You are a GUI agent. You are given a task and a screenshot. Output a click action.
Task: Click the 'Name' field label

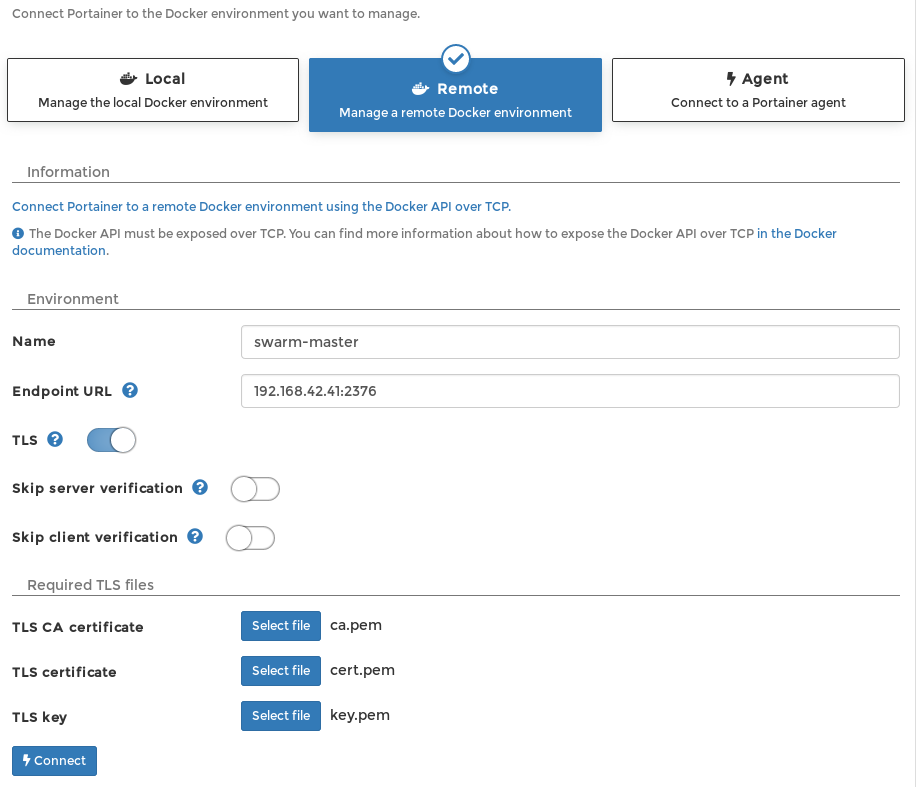pos(34,341)
